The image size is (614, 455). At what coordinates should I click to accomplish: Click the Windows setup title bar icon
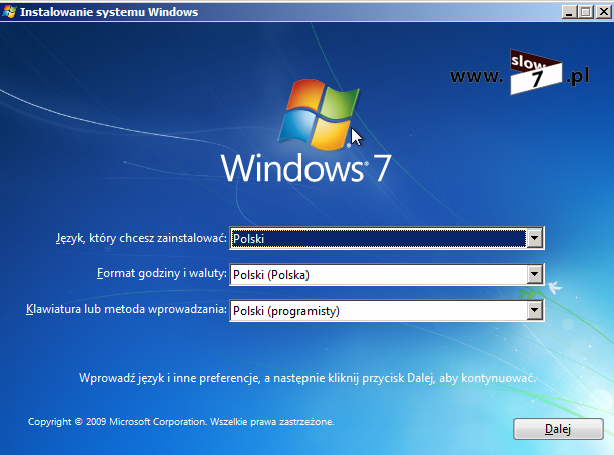click(9, 12)
